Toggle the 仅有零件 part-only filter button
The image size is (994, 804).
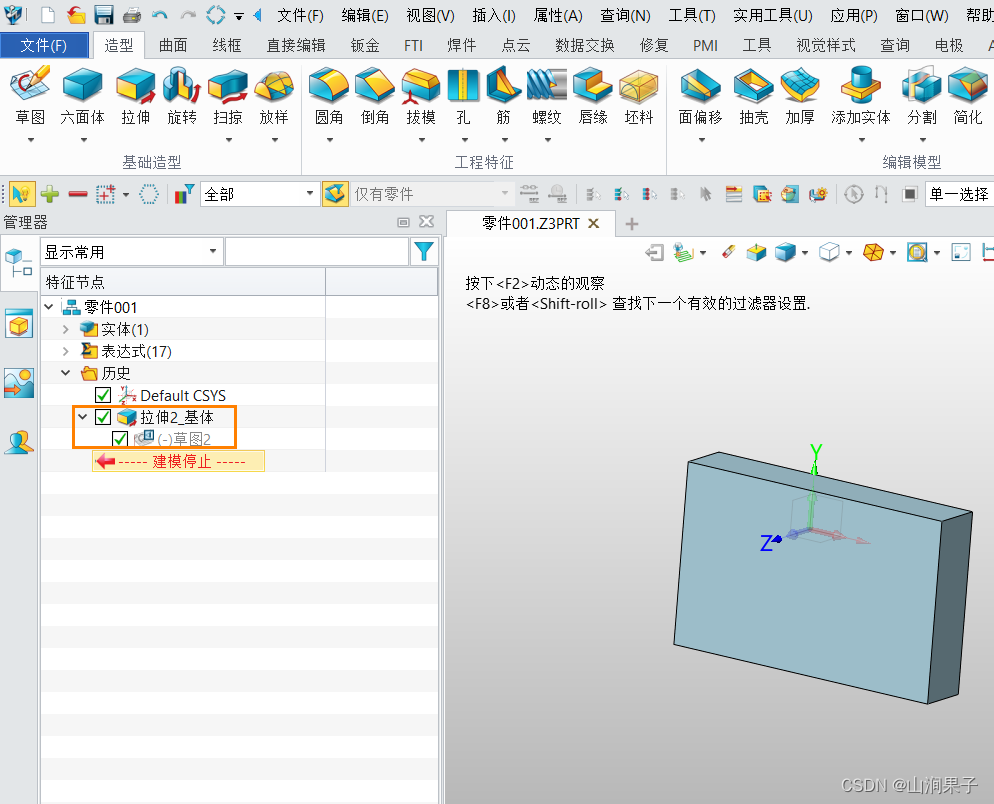coord(336,193)
